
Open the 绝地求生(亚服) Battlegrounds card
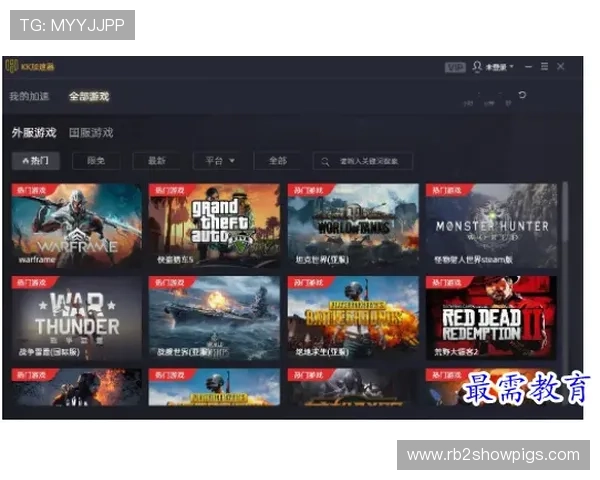(x=353, y=318)
